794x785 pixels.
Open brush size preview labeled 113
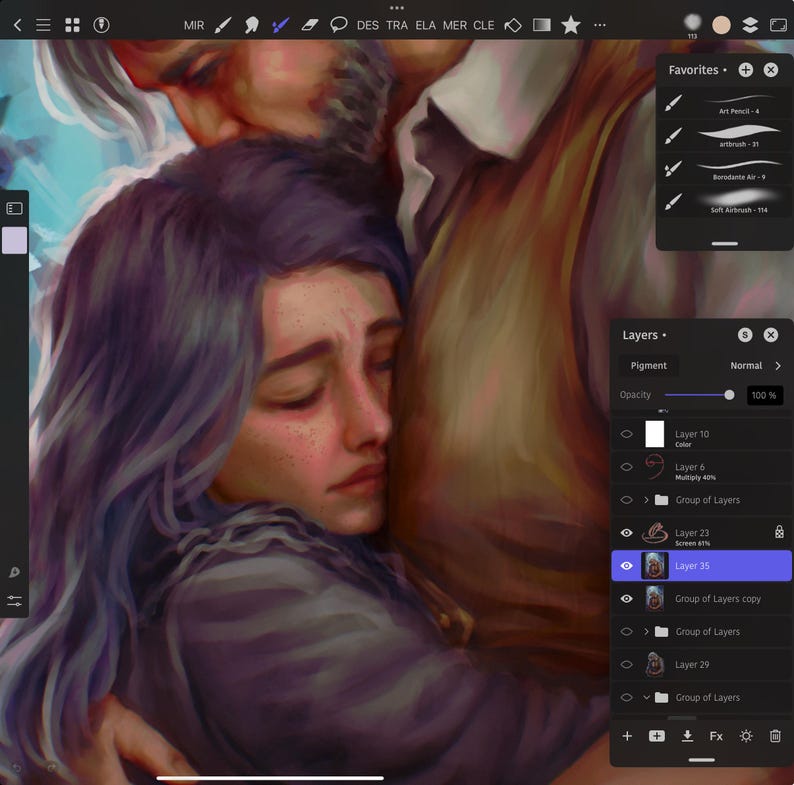(692, 26)
